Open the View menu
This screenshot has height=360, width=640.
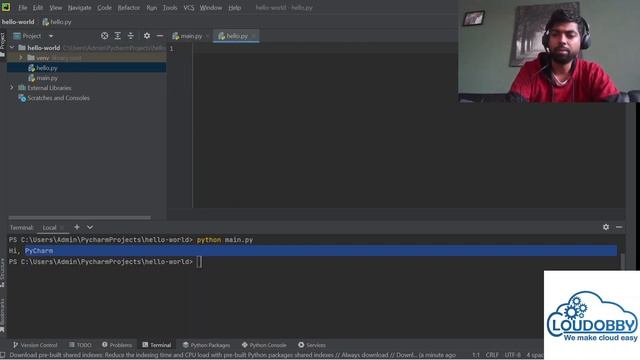pos(56,8)
